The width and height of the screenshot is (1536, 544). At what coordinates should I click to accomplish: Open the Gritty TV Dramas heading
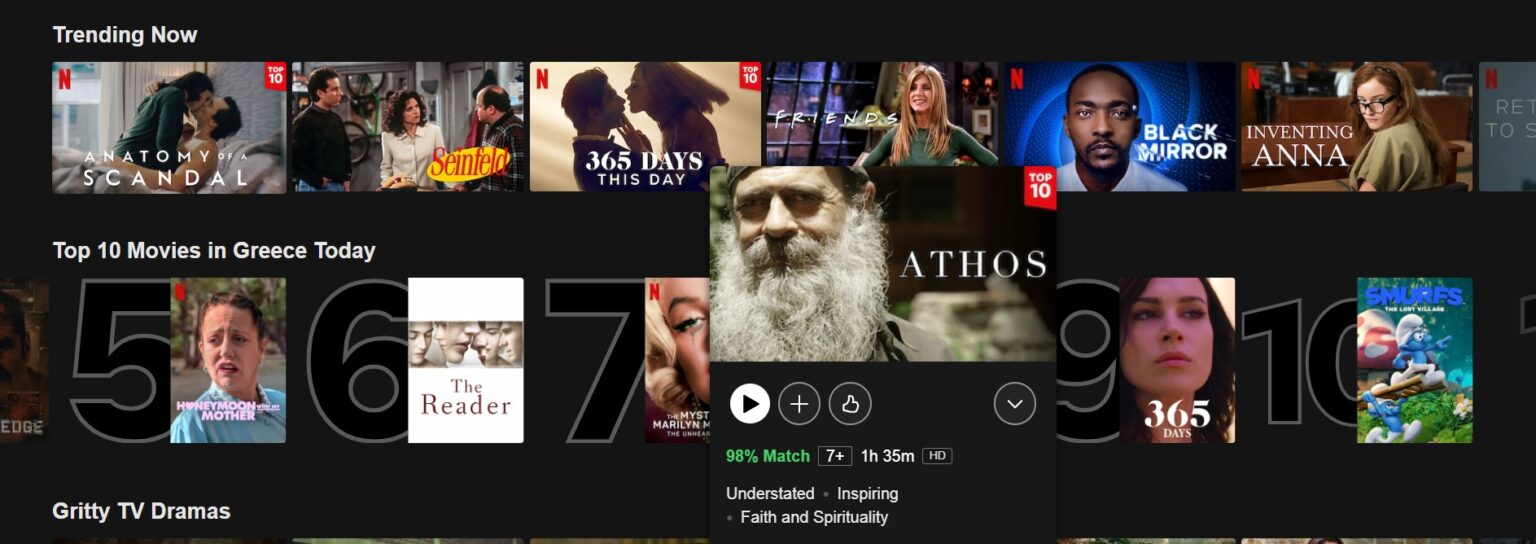click(x=141, y=512)
